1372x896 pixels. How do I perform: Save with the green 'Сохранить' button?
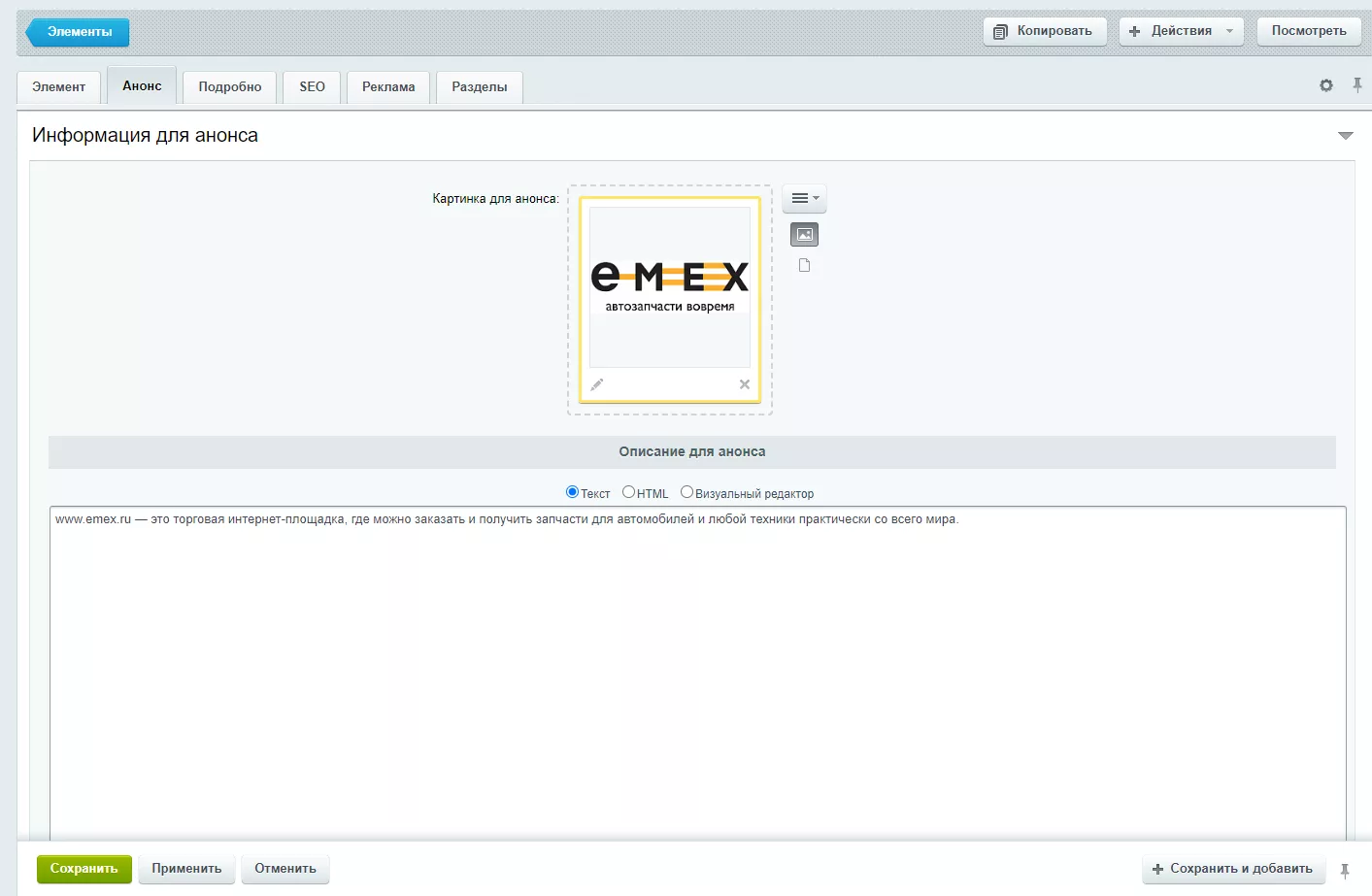84,869
